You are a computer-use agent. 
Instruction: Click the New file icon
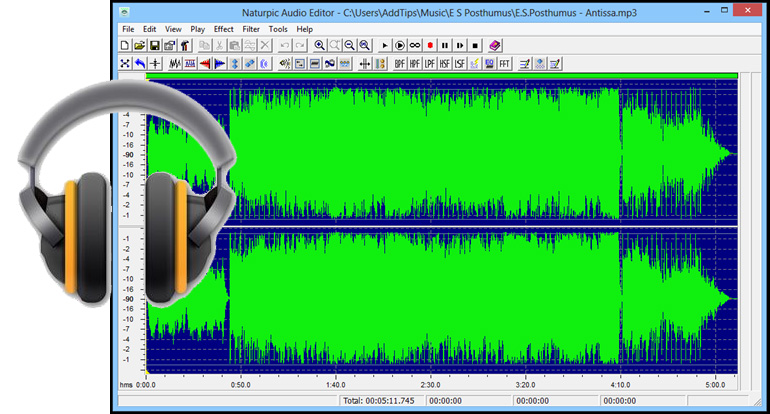(126, 46)
